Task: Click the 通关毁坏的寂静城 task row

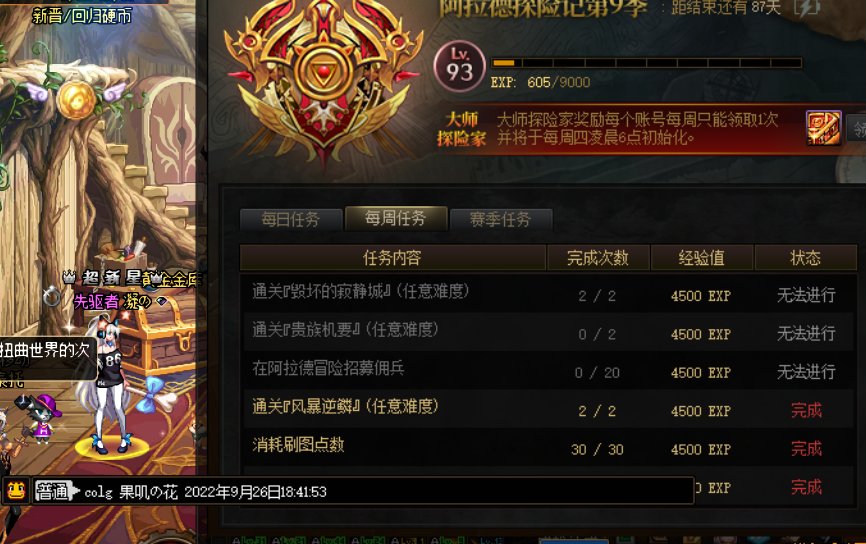Action: point(548,294)
